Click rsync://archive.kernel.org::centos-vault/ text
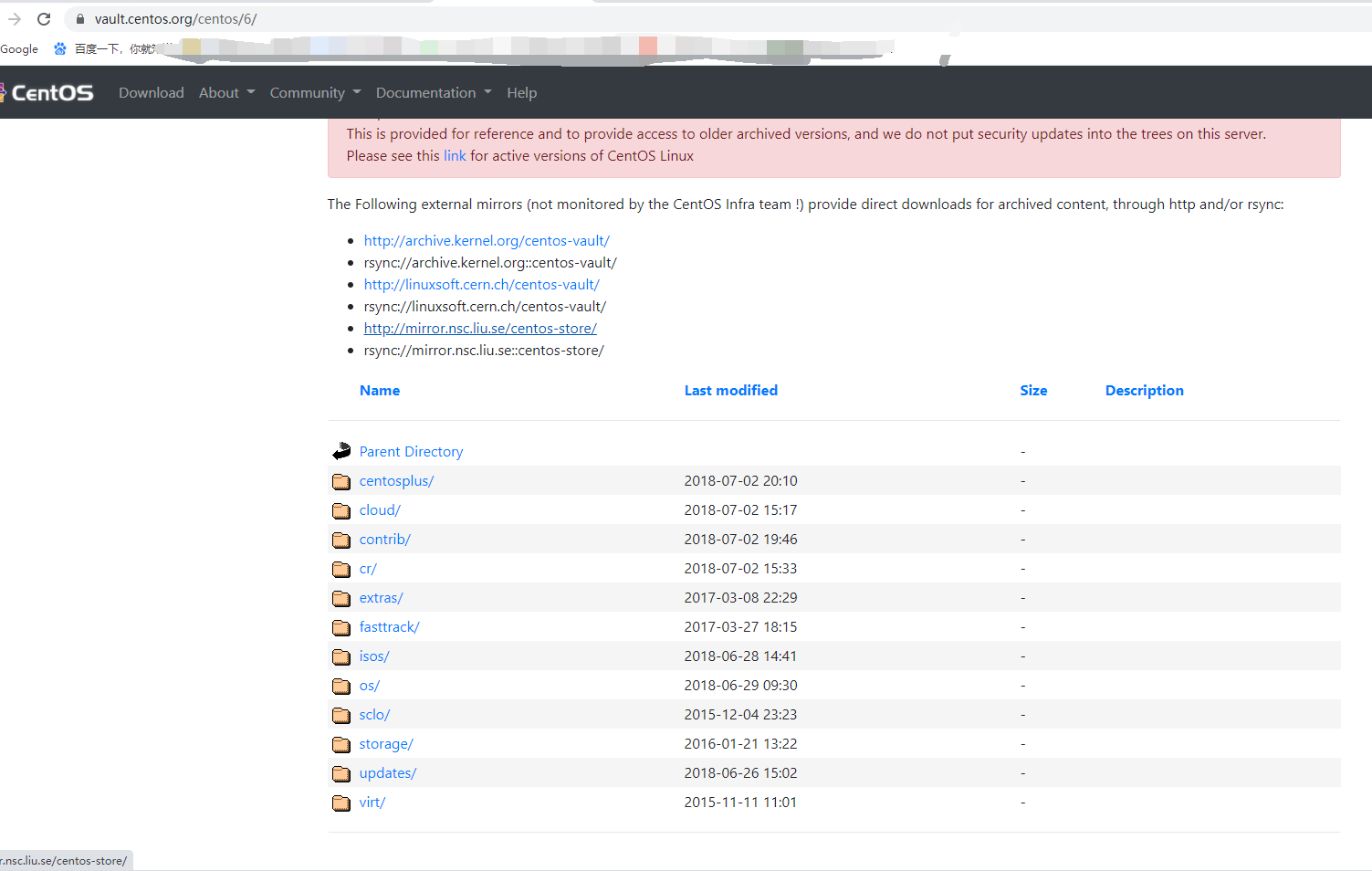This screenshot has width=1372, height=871. click(x=490, y=262)
